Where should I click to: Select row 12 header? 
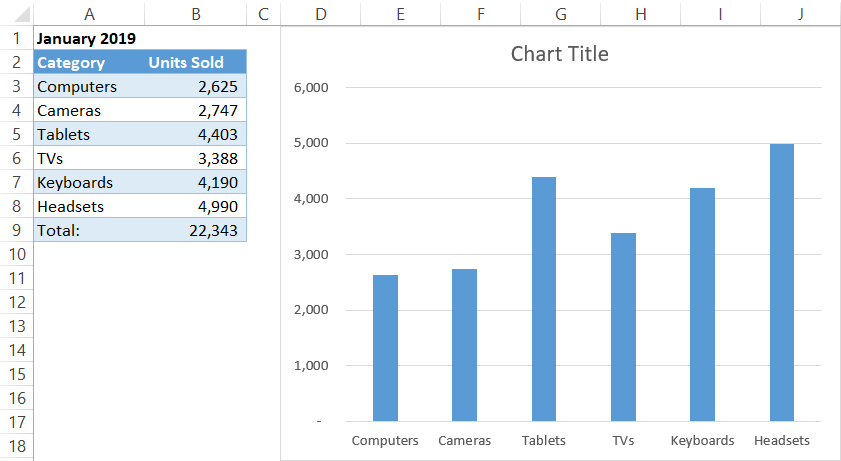[x=17, y=302]
